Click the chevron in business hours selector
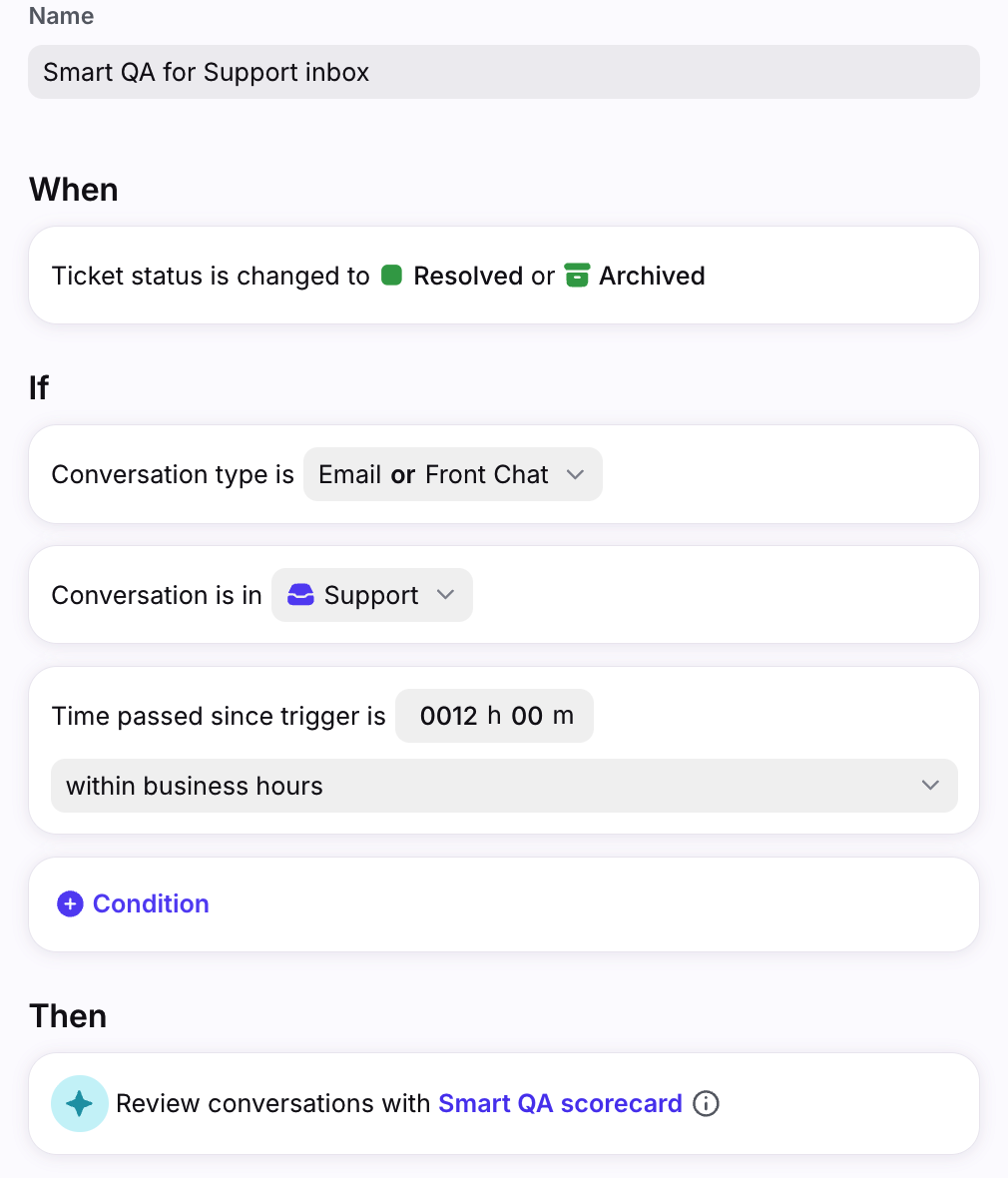The image size is (1008, 1178). pyautogui.click(x=930, y=786)
